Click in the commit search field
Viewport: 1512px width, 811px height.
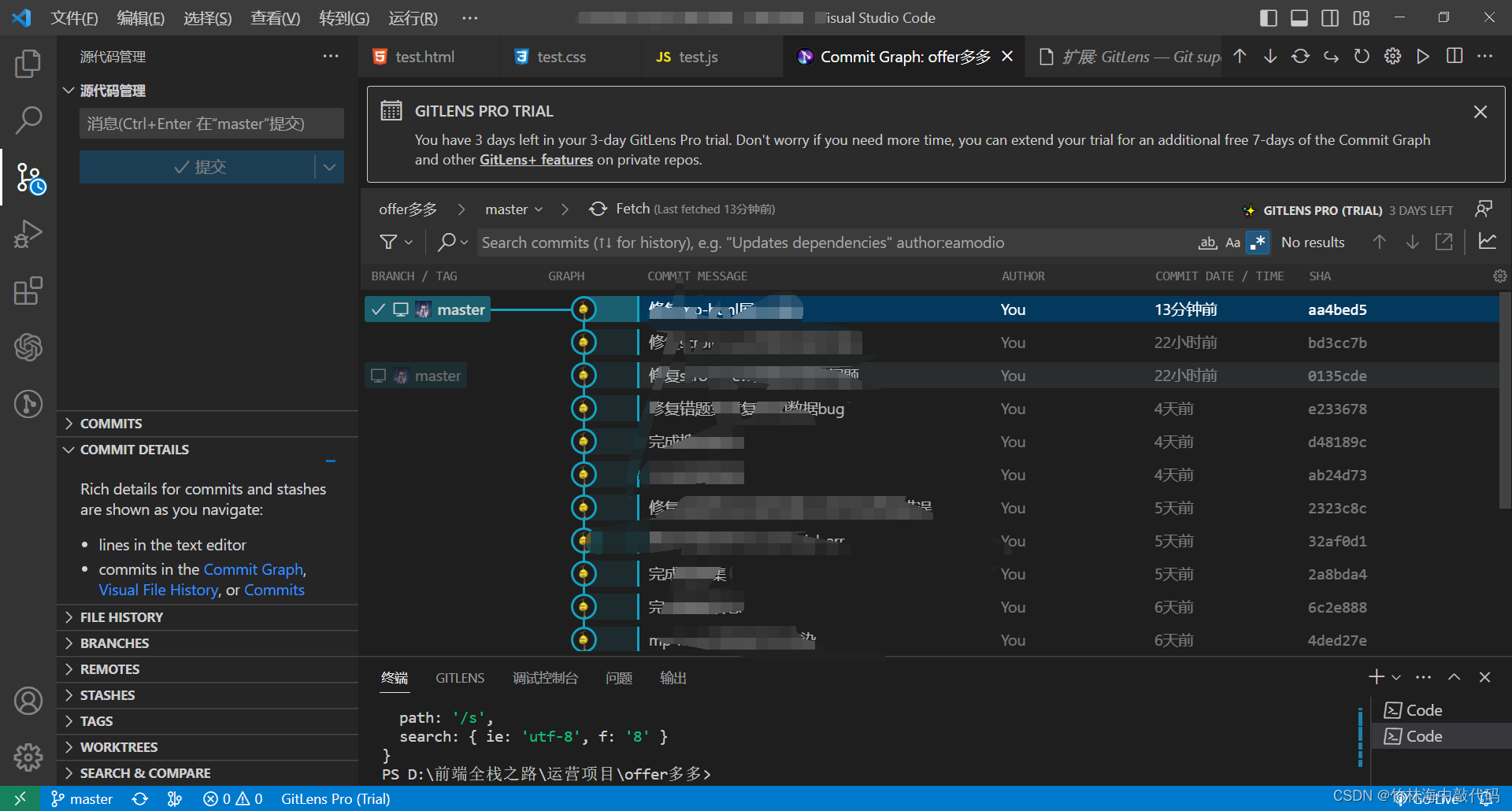point(835,243)
